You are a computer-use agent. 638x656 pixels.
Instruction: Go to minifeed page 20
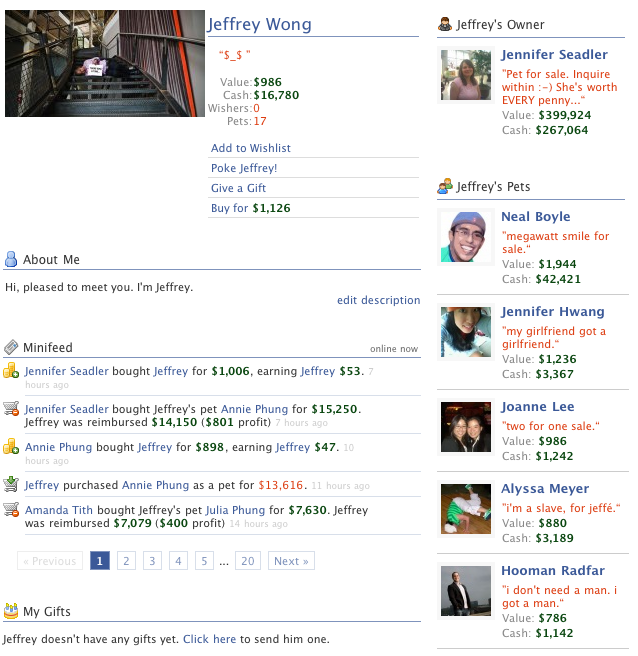(x=248, y=561)
